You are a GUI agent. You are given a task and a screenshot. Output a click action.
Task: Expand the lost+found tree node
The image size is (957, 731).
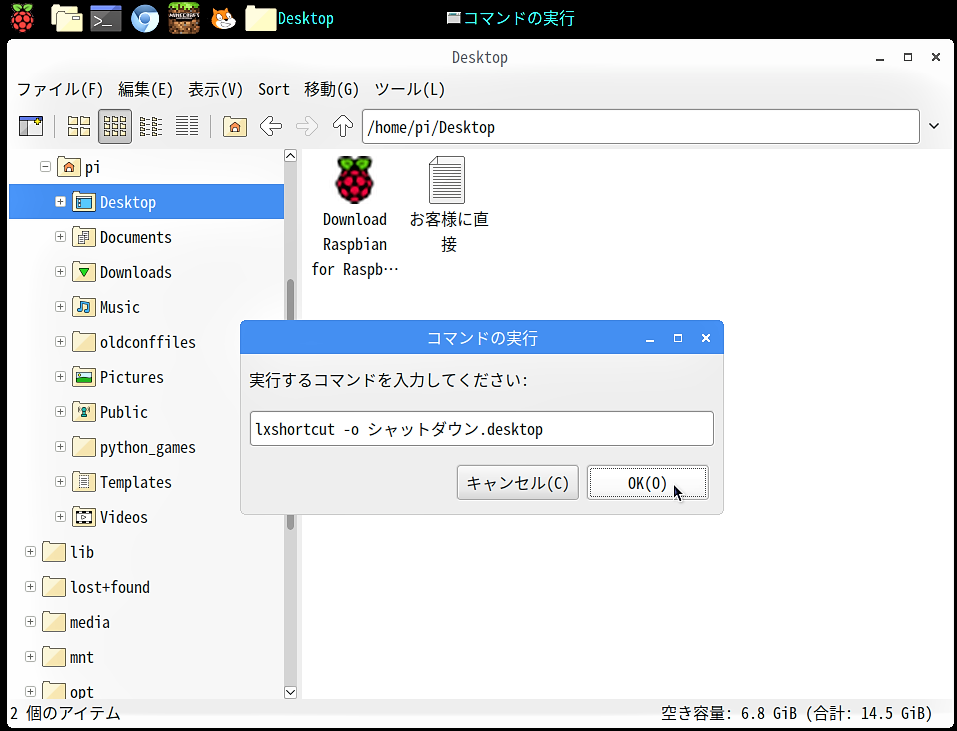click(31, 586)
